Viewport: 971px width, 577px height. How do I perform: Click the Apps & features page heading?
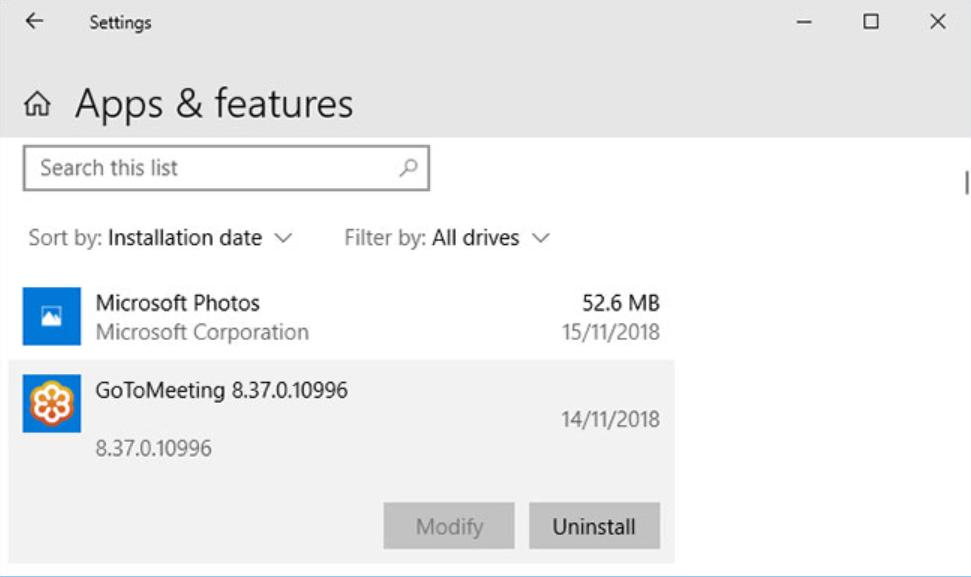coord(214,104)
